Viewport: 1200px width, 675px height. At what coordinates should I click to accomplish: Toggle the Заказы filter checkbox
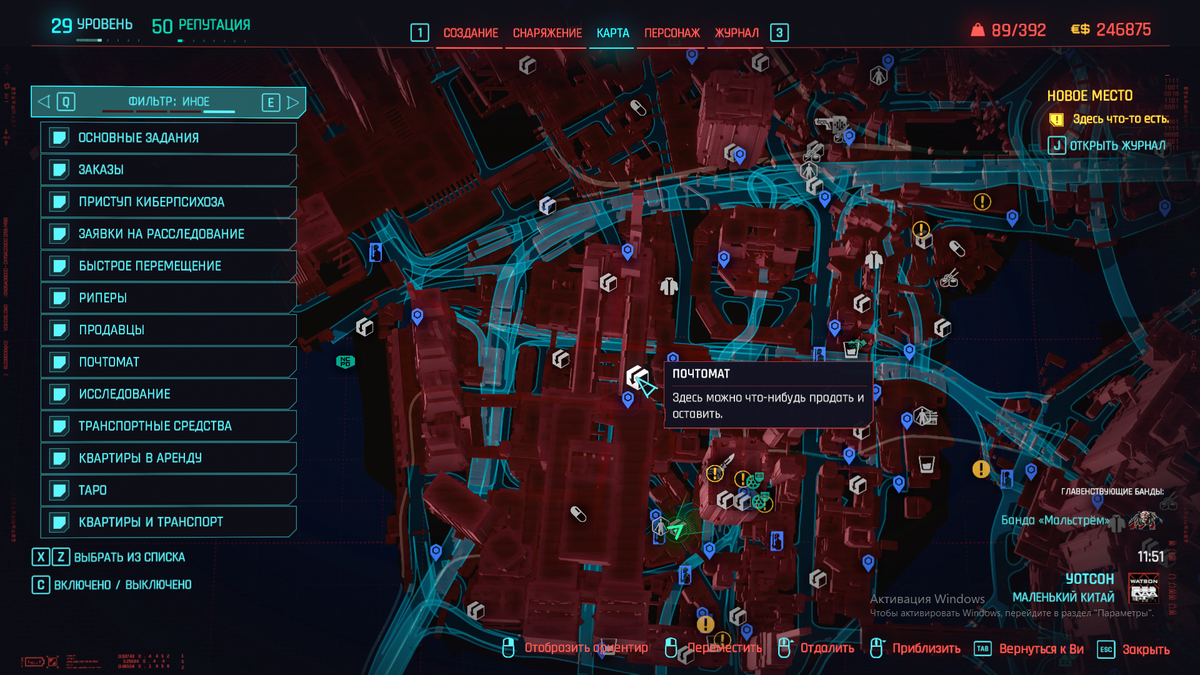(60, 170)
